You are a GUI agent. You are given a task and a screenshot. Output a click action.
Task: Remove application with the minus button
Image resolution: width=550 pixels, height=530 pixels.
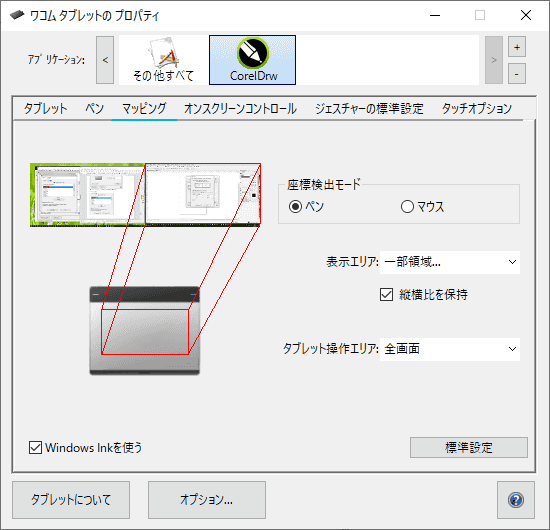tap(517, 74)
